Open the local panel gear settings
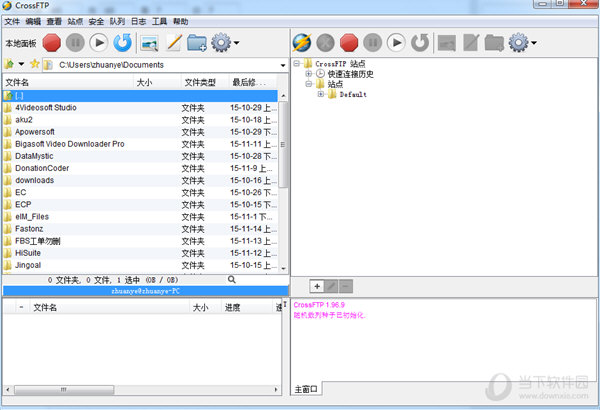This screenshot has height=410, width=600. 221,42
